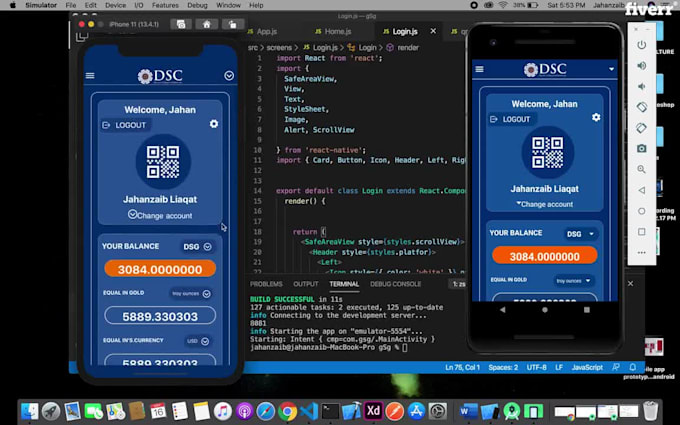
Task: Tap Android navigation bar back arrow
Action: coord(503,310)
